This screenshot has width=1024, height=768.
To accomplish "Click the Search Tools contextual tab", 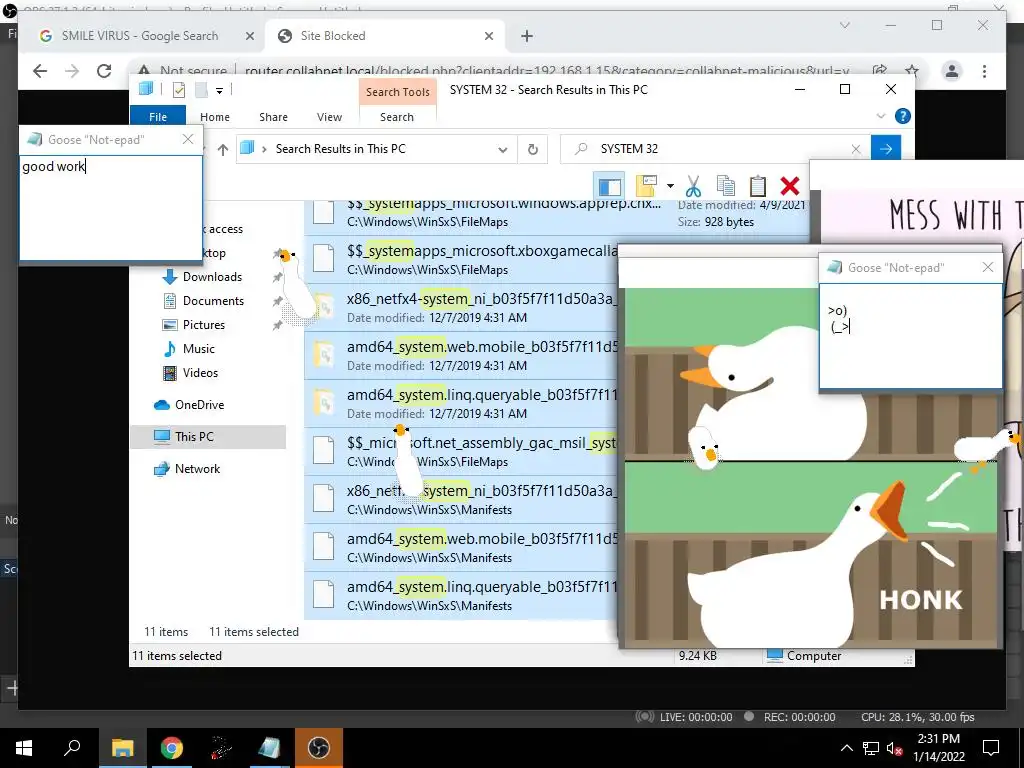I will pos(398,92).
